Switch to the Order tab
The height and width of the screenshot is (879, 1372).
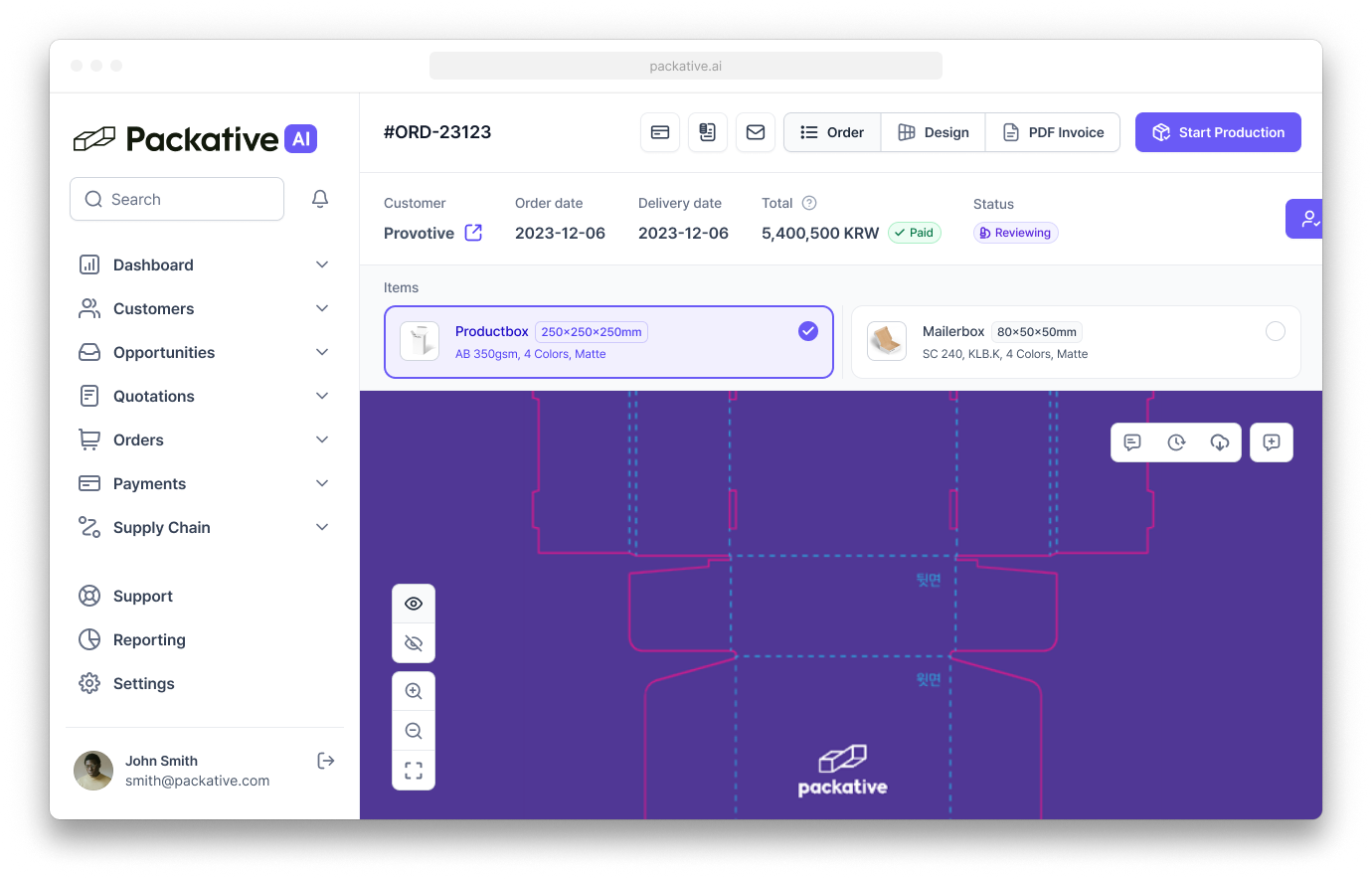pyautogui.click(x=832, y=132)
